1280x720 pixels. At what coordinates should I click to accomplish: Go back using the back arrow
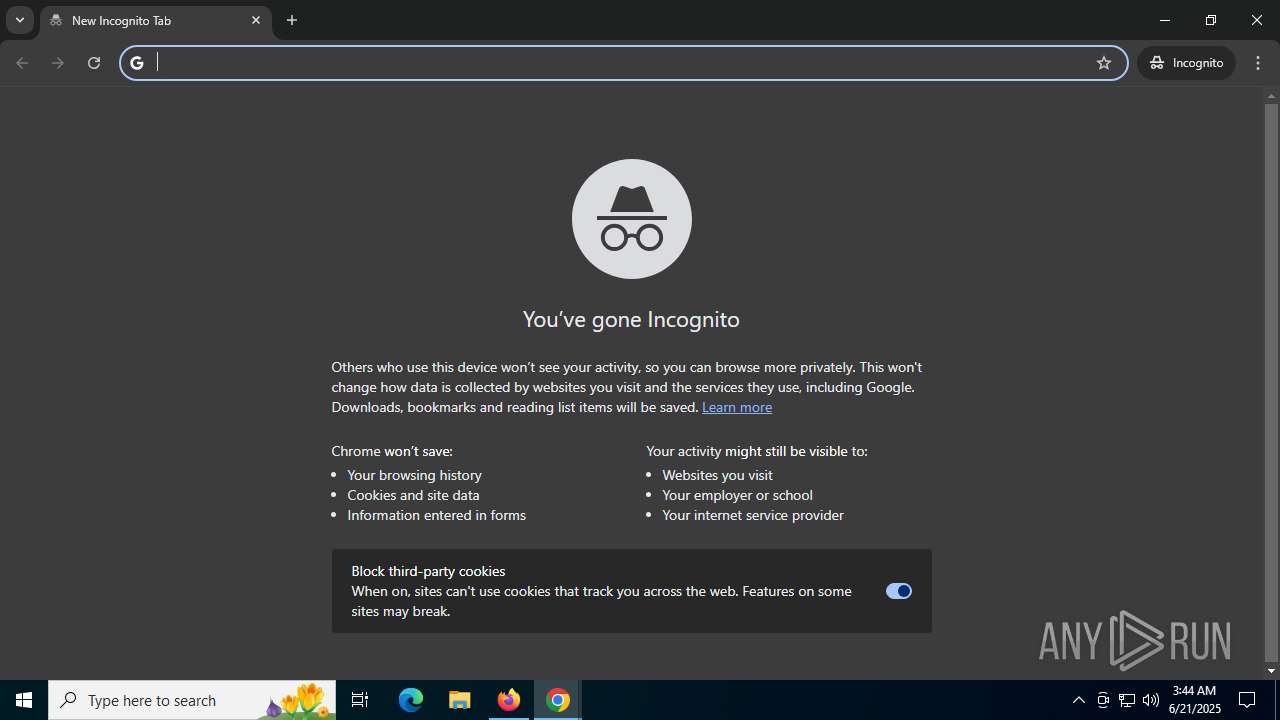point(22,63)
